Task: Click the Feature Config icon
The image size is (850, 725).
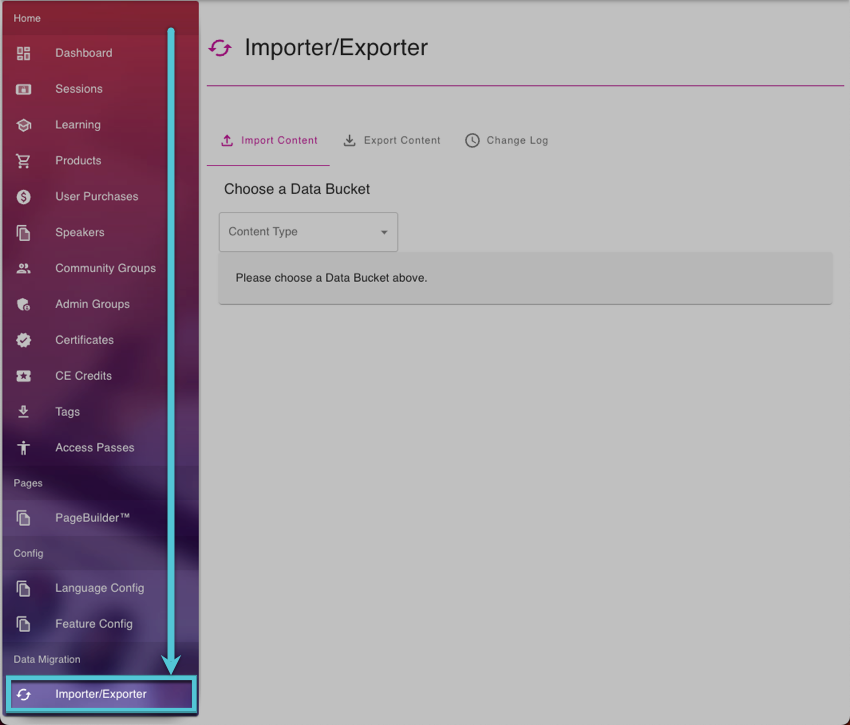Action: click(23, 624)
